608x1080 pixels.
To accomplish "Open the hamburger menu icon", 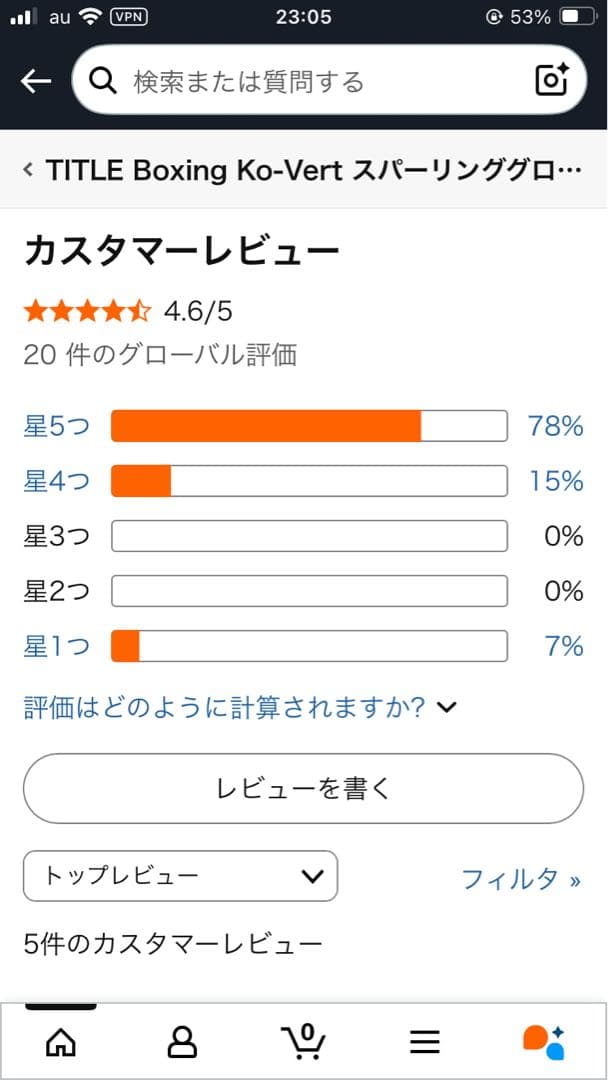I will pyautogui.click(x=425, y=1042).
